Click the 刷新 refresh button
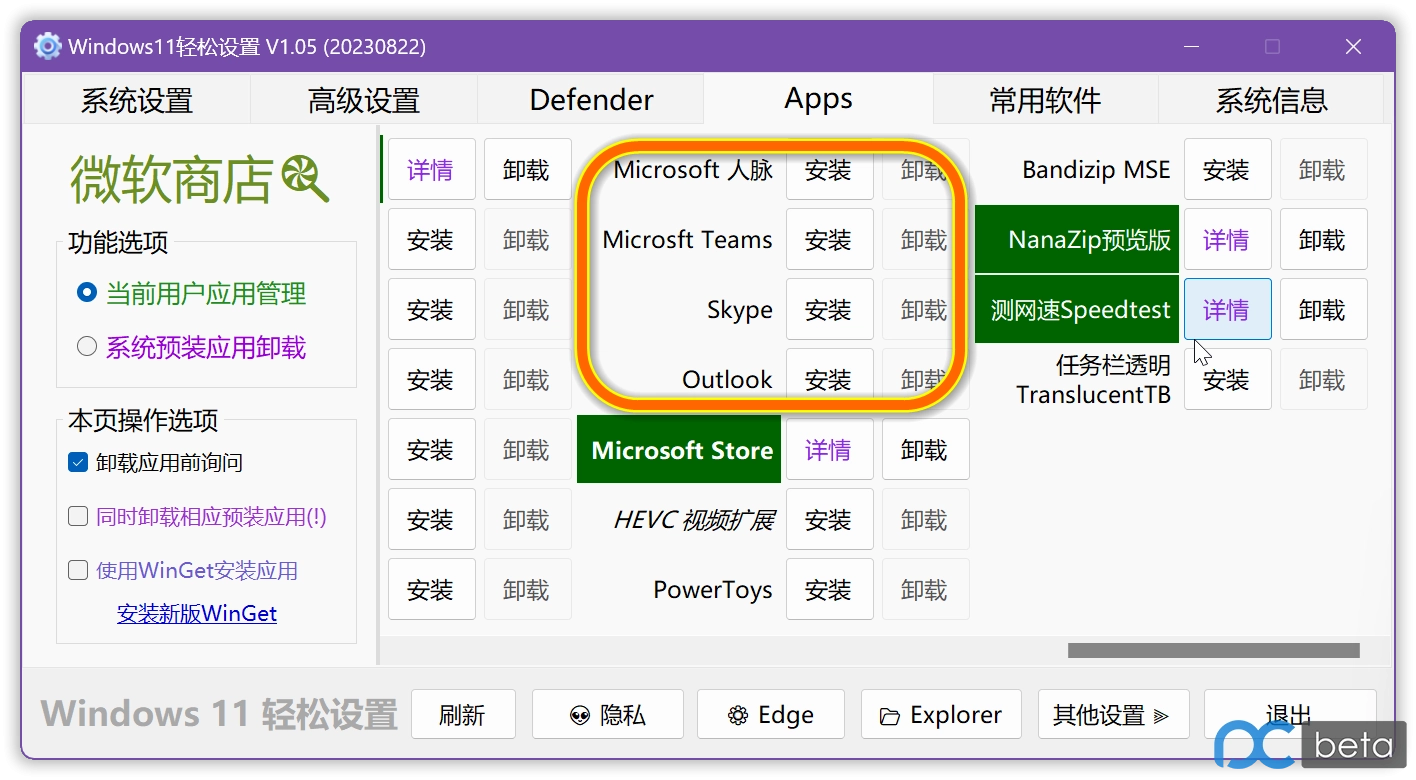1416x780 pixels. (x=463, y=714)
